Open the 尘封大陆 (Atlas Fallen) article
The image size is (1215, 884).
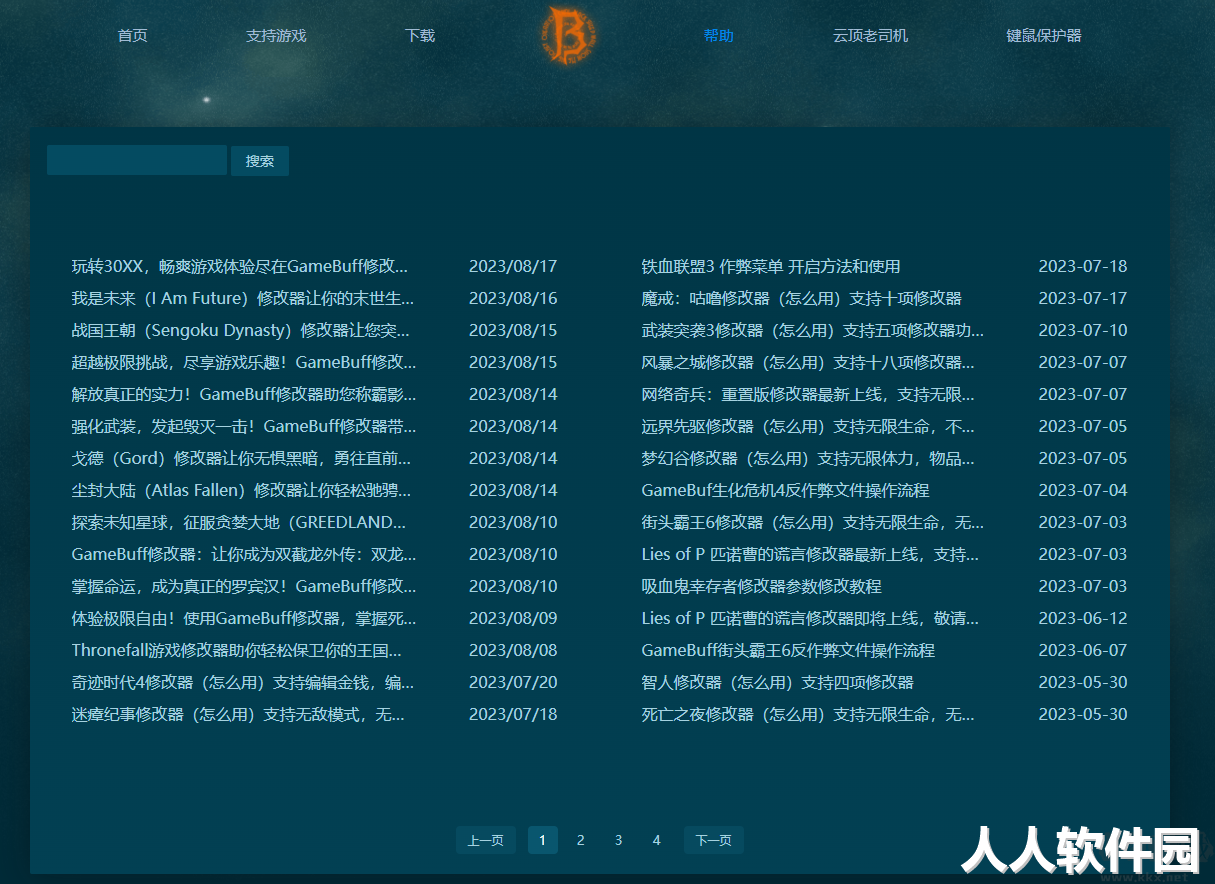242,490
